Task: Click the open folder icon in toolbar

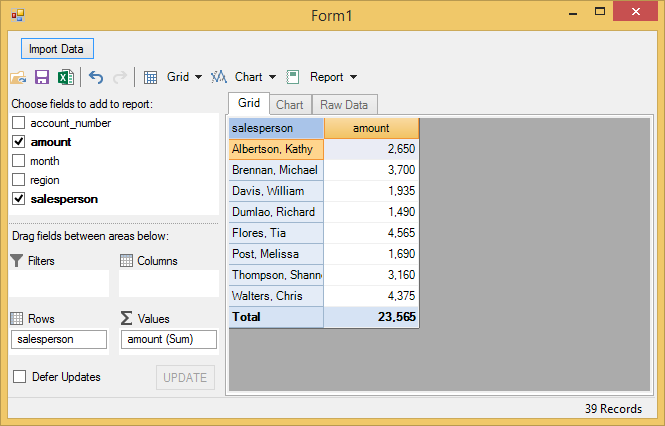Action: pyautogui.click(x=18, y=77)
